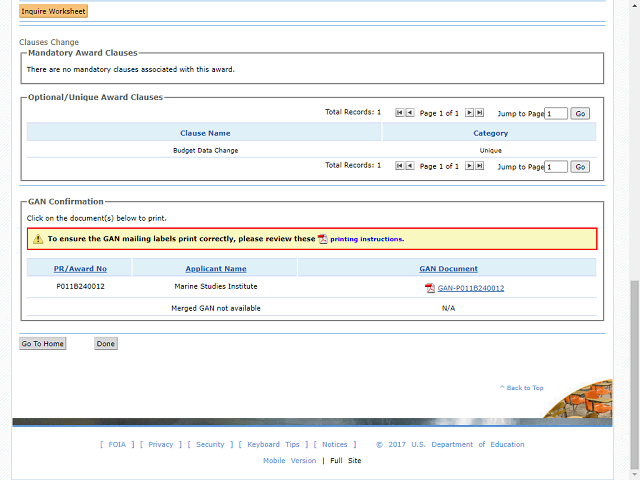
Task: Switch to Mobile Version of the site
Action: click(x=288, y=461)
